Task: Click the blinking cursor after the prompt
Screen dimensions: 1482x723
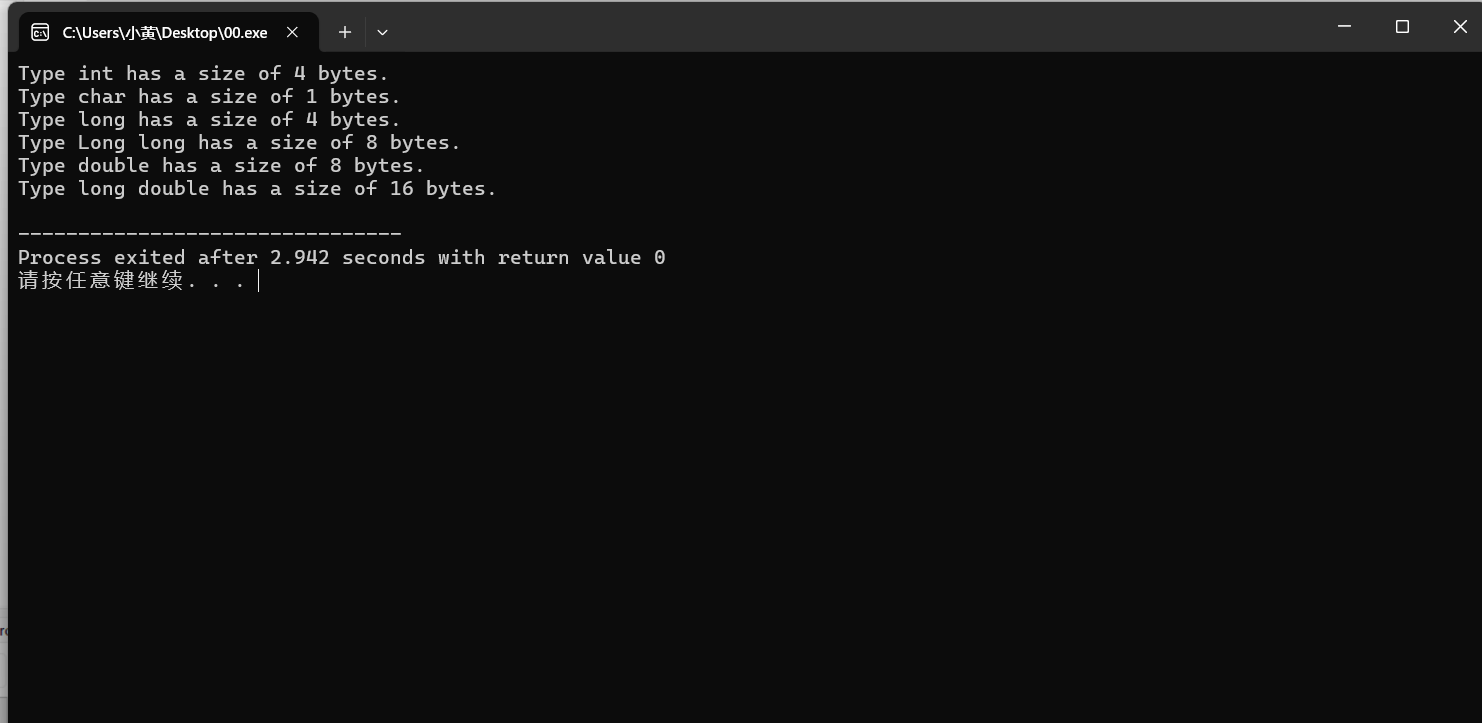Action: 258,281
